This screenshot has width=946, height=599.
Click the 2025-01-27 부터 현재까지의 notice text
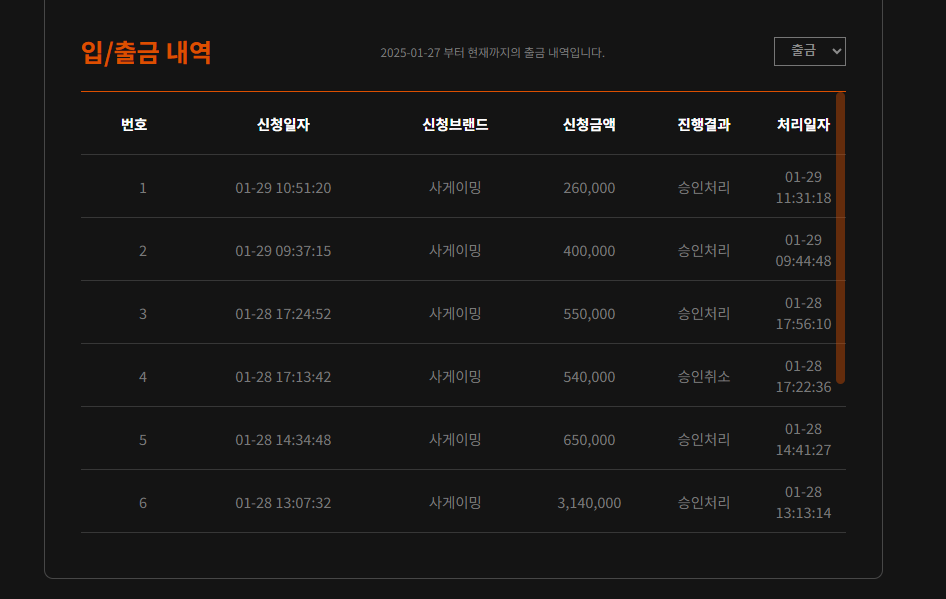492,52
